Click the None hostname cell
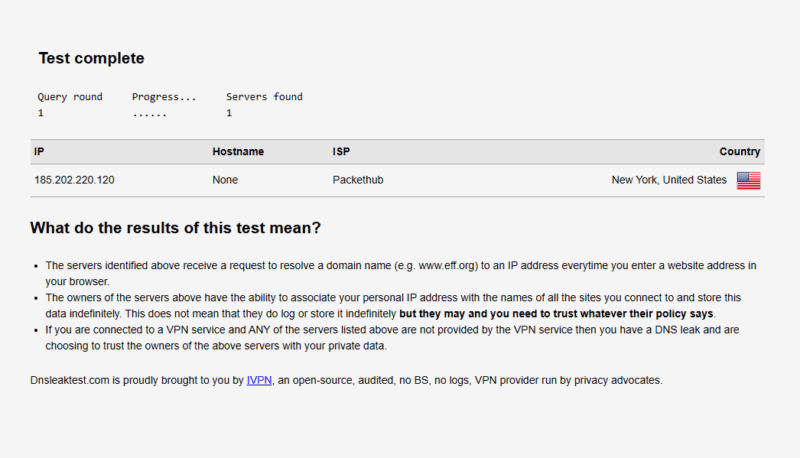This screenshot has width=800, height=458. [x=225, y=180]
